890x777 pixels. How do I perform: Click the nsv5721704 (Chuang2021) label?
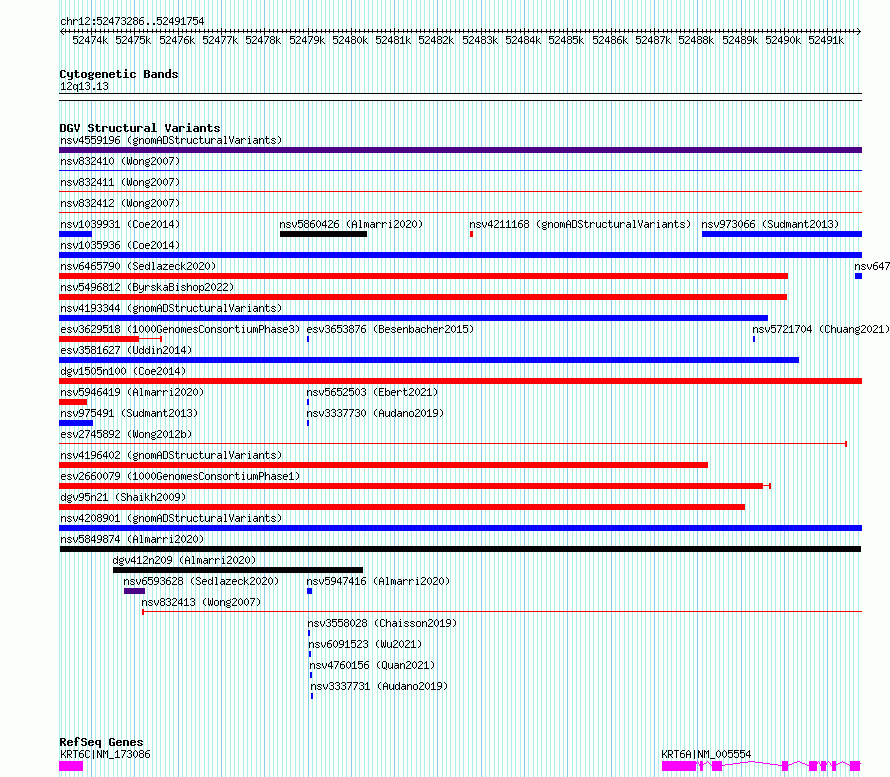(x=821, y=329)
